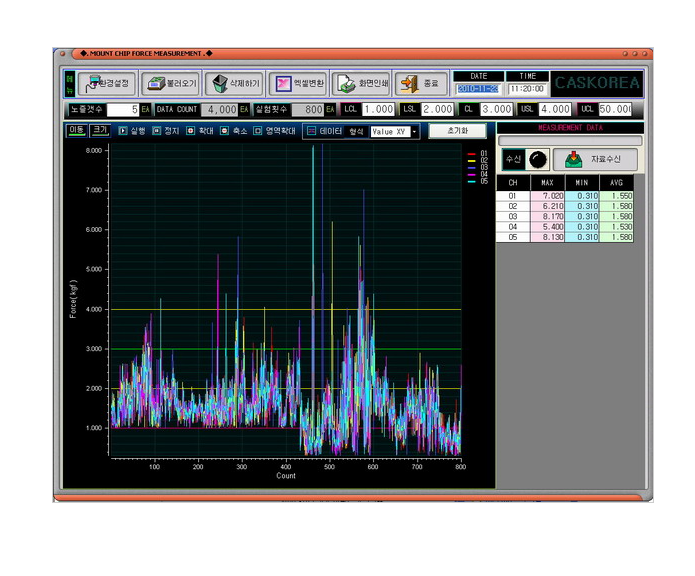
Task: Click the 데이터 data icon
Action: point(312,131)
